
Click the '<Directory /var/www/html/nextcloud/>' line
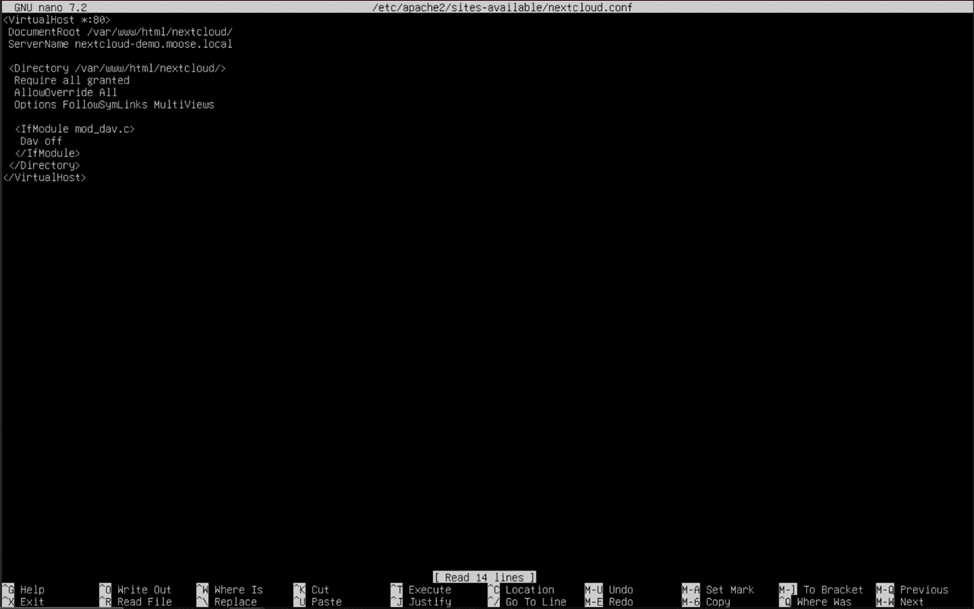coord(117,68)
